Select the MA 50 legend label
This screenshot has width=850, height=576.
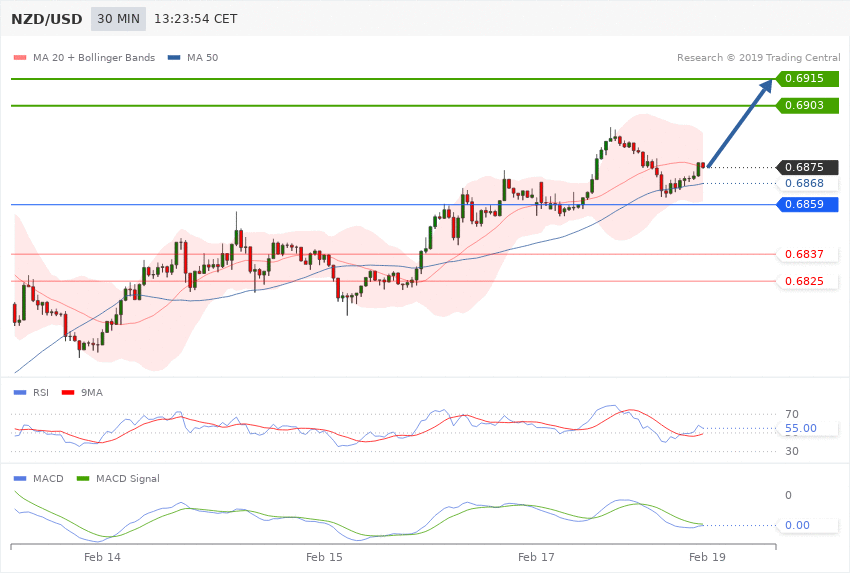(202, 57)
